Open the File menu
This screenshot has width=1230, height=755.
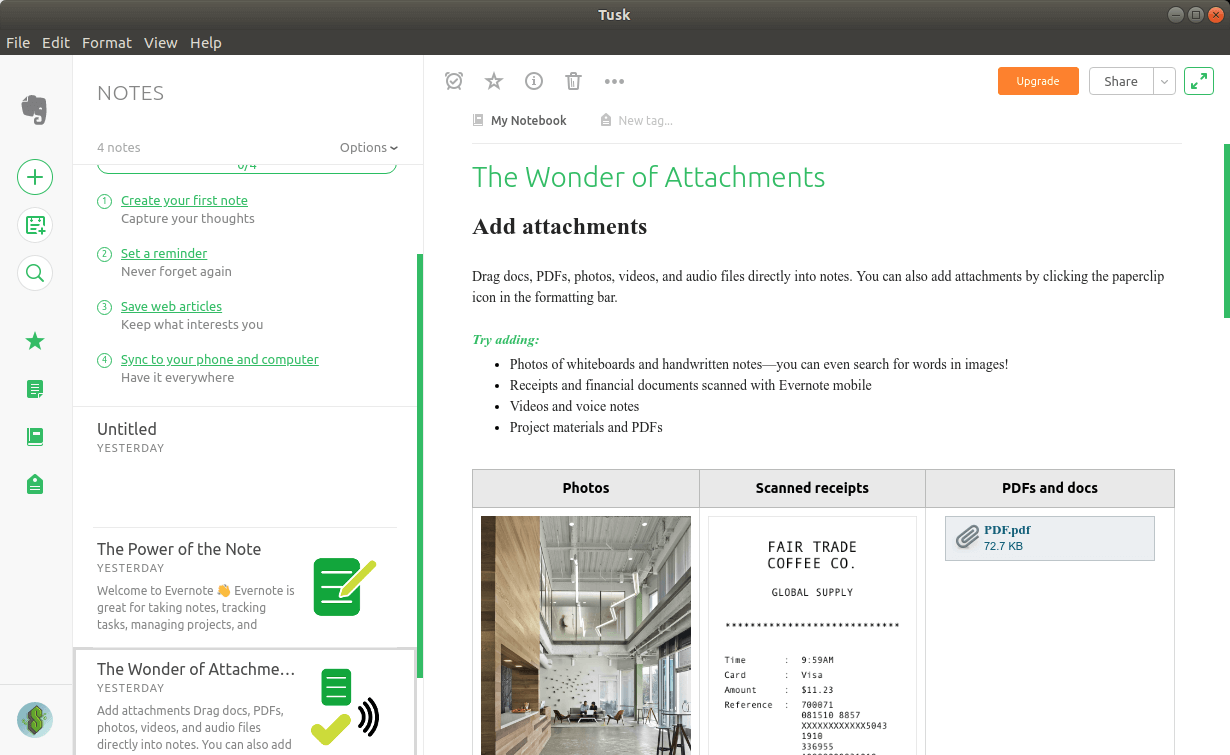(18, 42)
